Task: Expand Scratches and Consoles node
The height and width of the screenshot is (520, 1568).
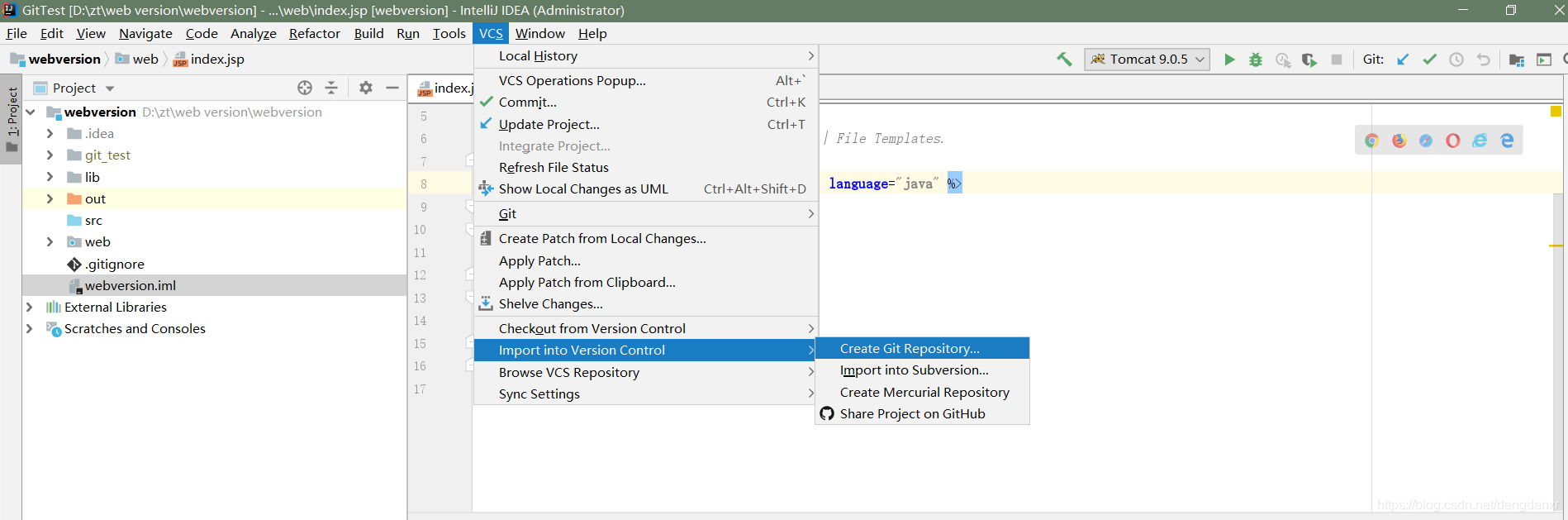Action: point(30,328)
